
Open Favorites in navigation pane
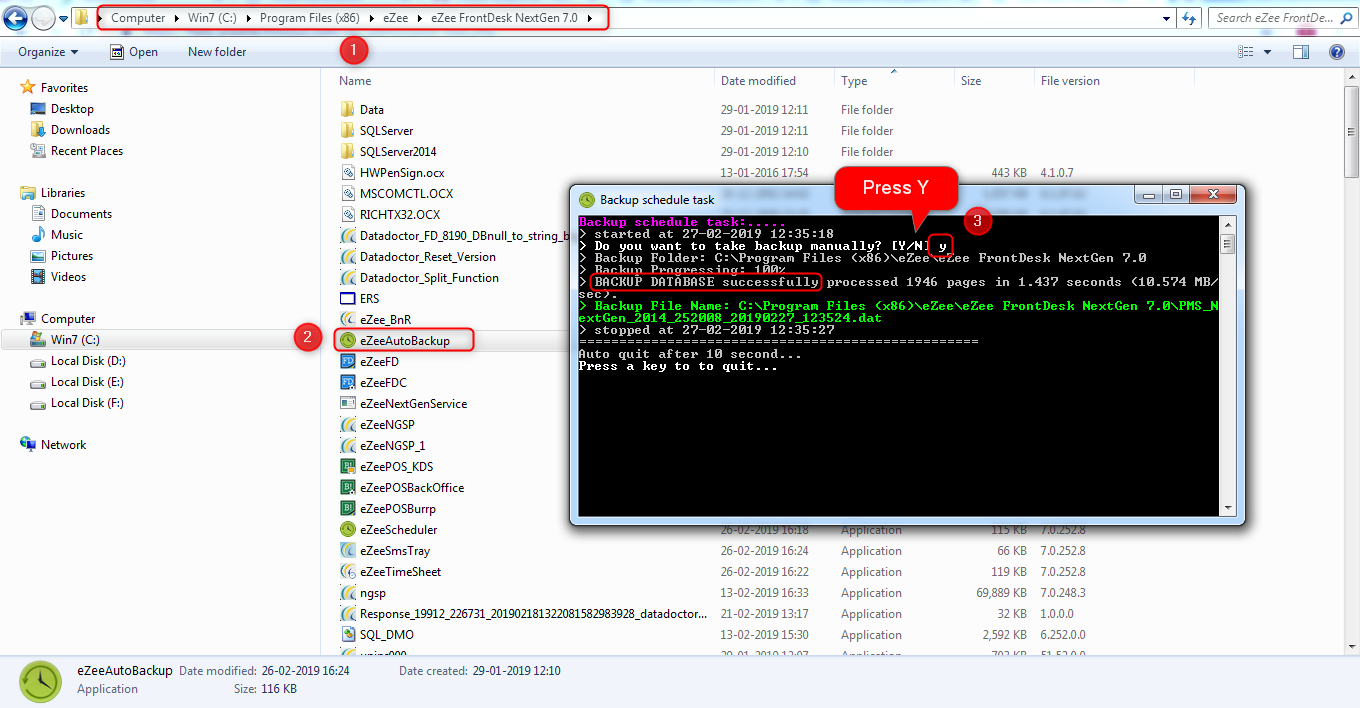click(64, 88)
